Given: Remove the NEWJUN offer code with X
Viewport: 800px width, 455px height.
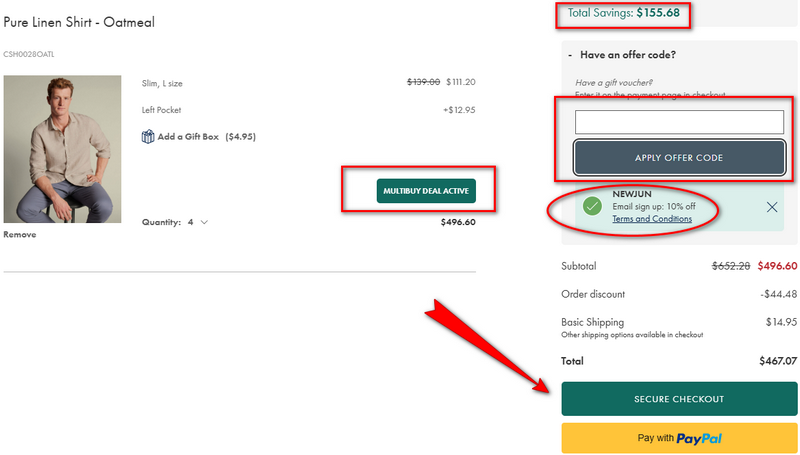Looking at the screenshot, I should click(771, 207).
